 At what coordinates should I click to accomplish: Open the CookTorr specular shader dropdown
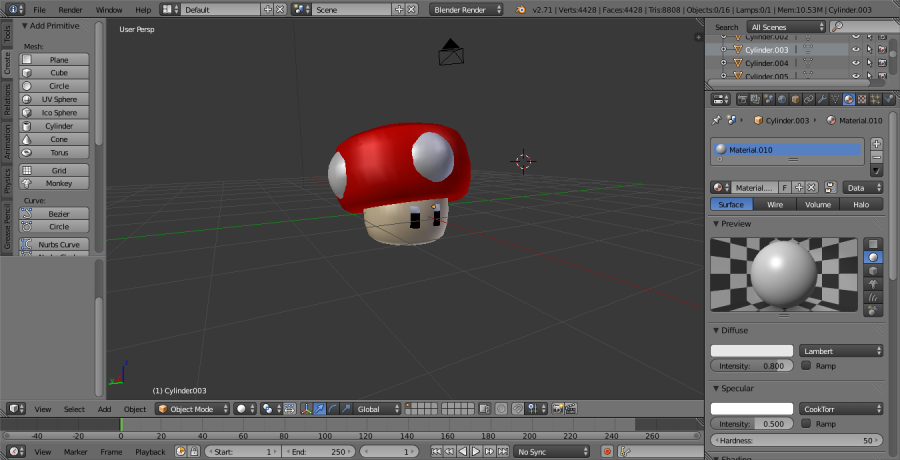(841, 409)
